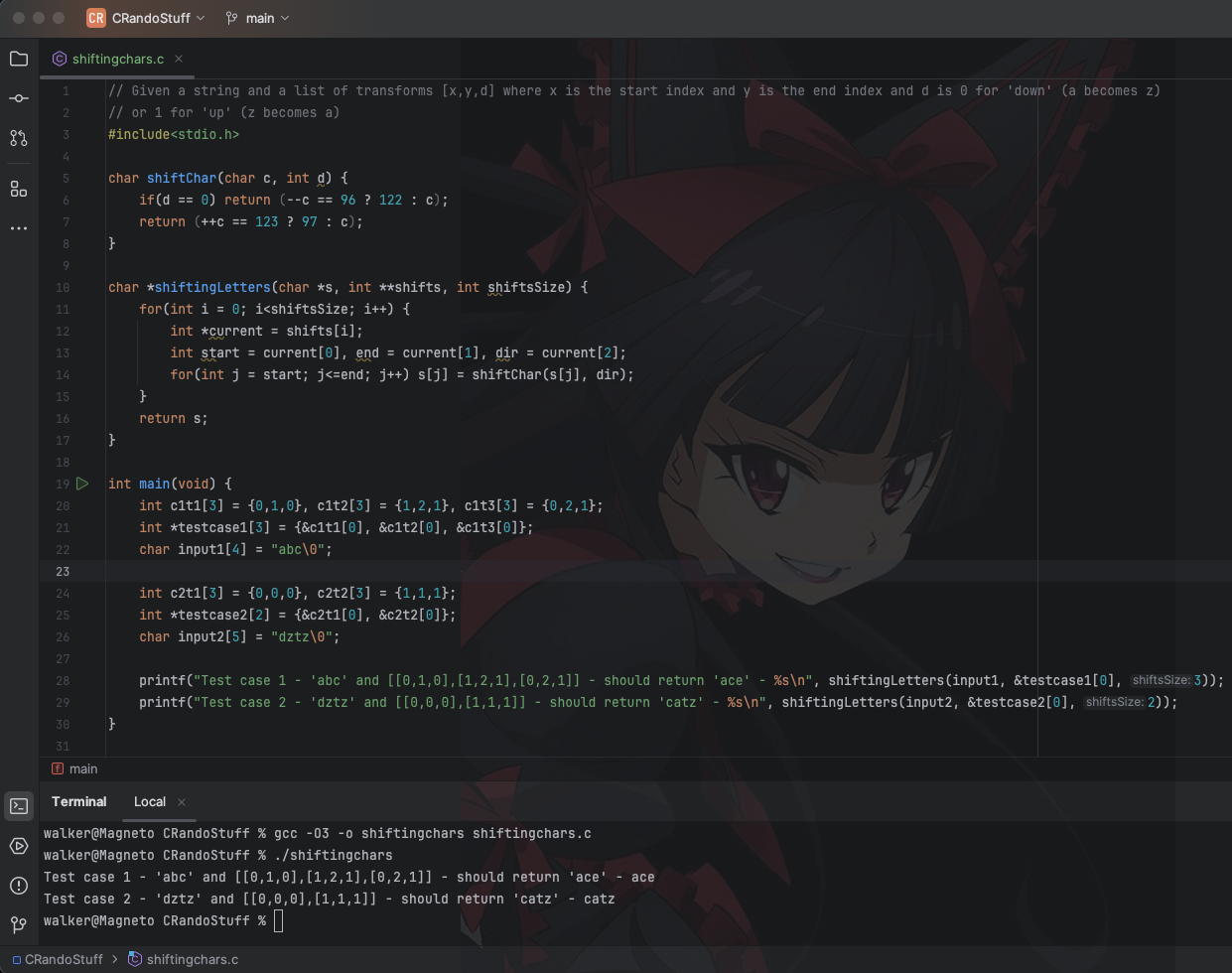Image resolution: width=1232 pixels, height=973 pixels.
Task: Place cursor on empty line 23
Action: pyautogui.click(x=635, y=571)
